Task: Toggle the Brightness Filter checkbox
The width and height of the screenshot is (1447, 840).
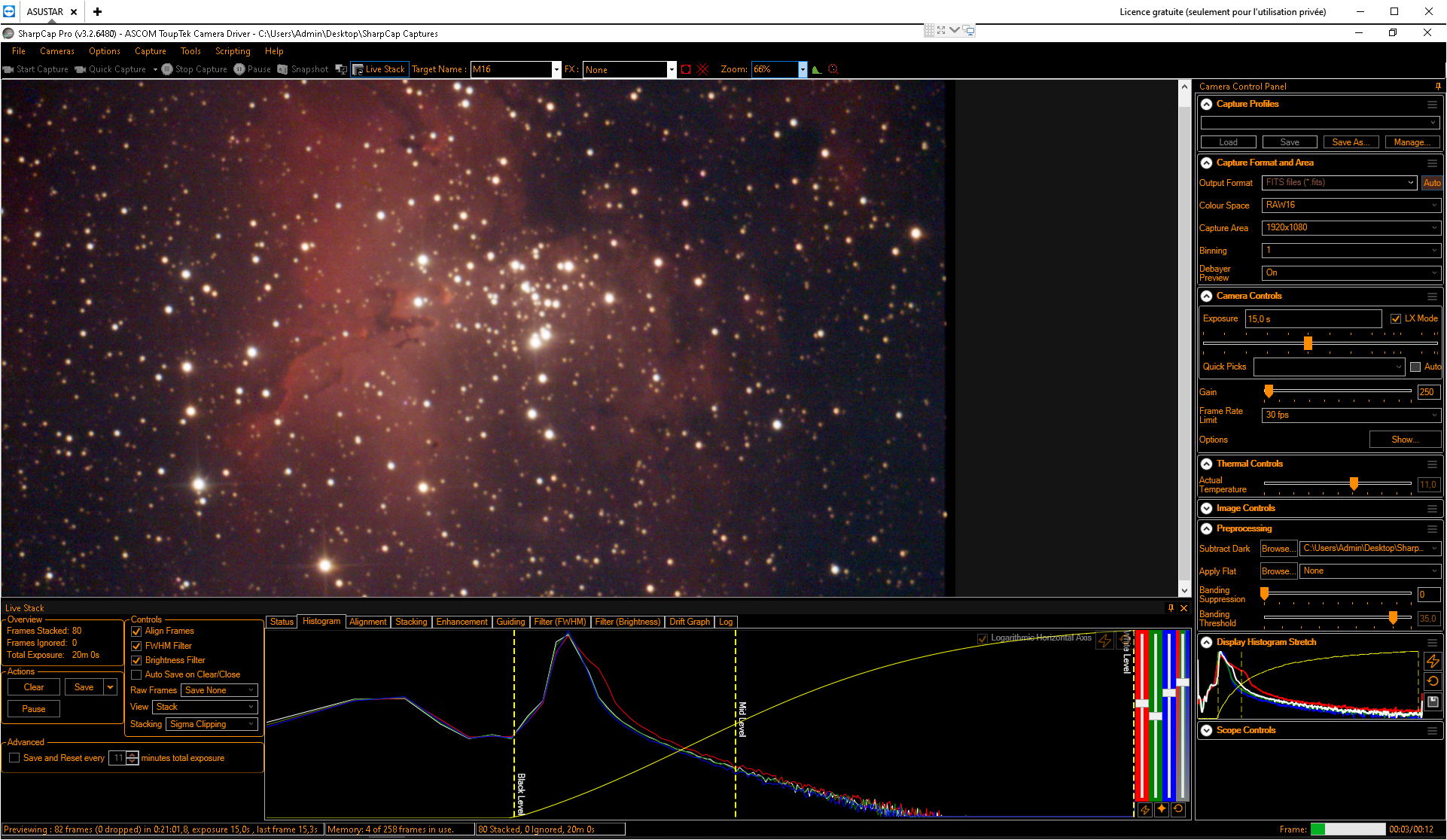Action: coord(136,660)
